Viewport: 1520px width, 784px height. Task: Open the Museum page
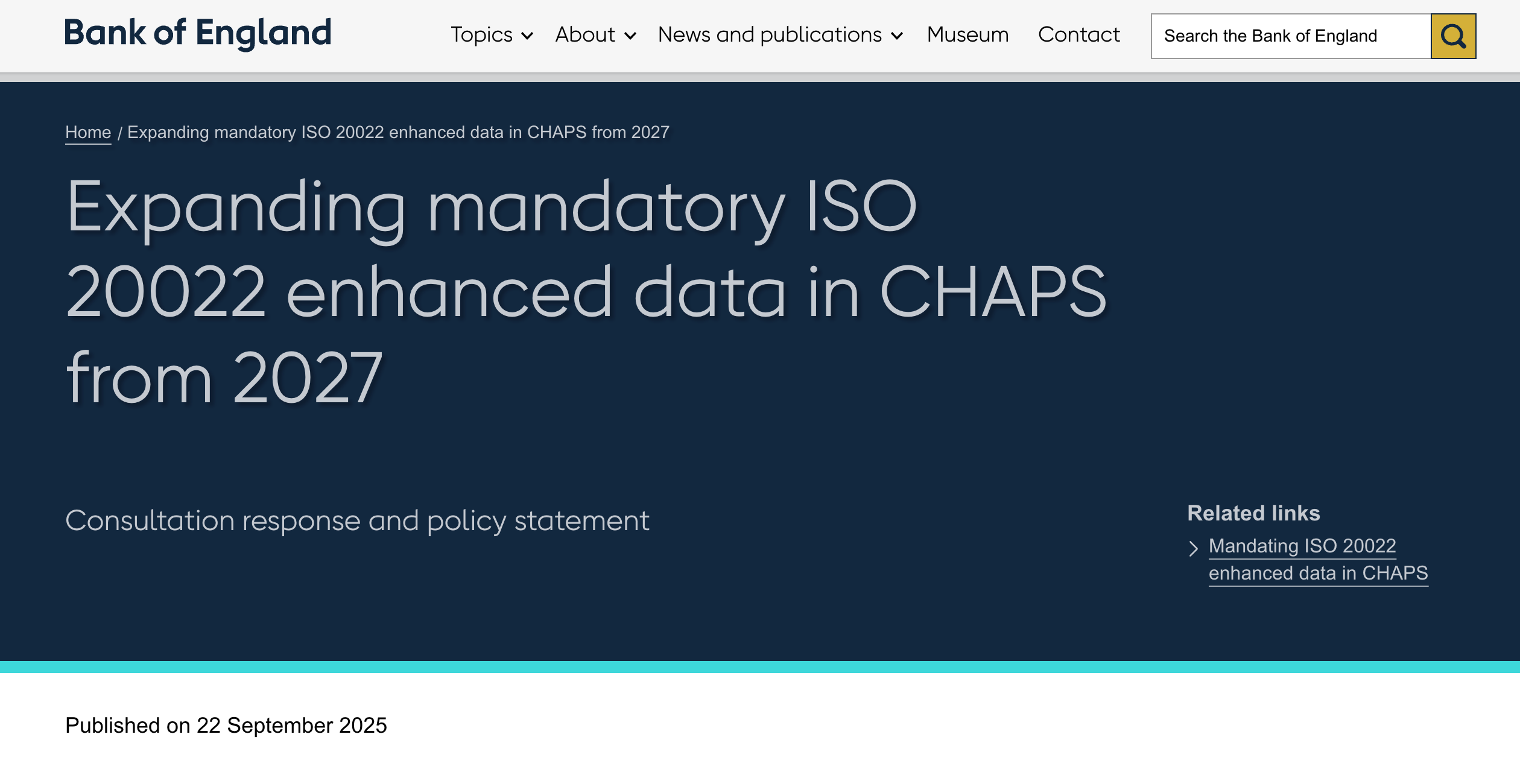[x=967, y=35]
